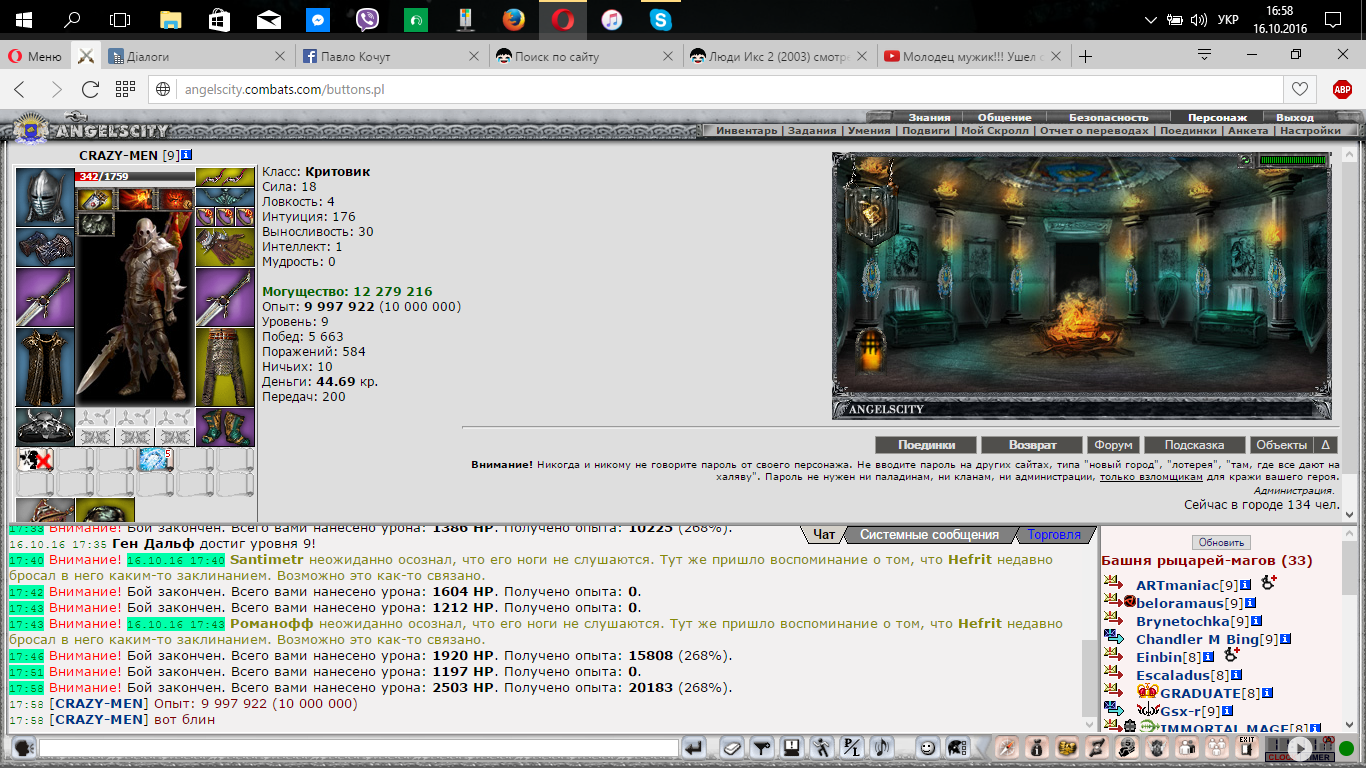Click the exit door icon in bottom toolbar
The width and height of the screenshot is (1366, 768).
click(1246, 747)
